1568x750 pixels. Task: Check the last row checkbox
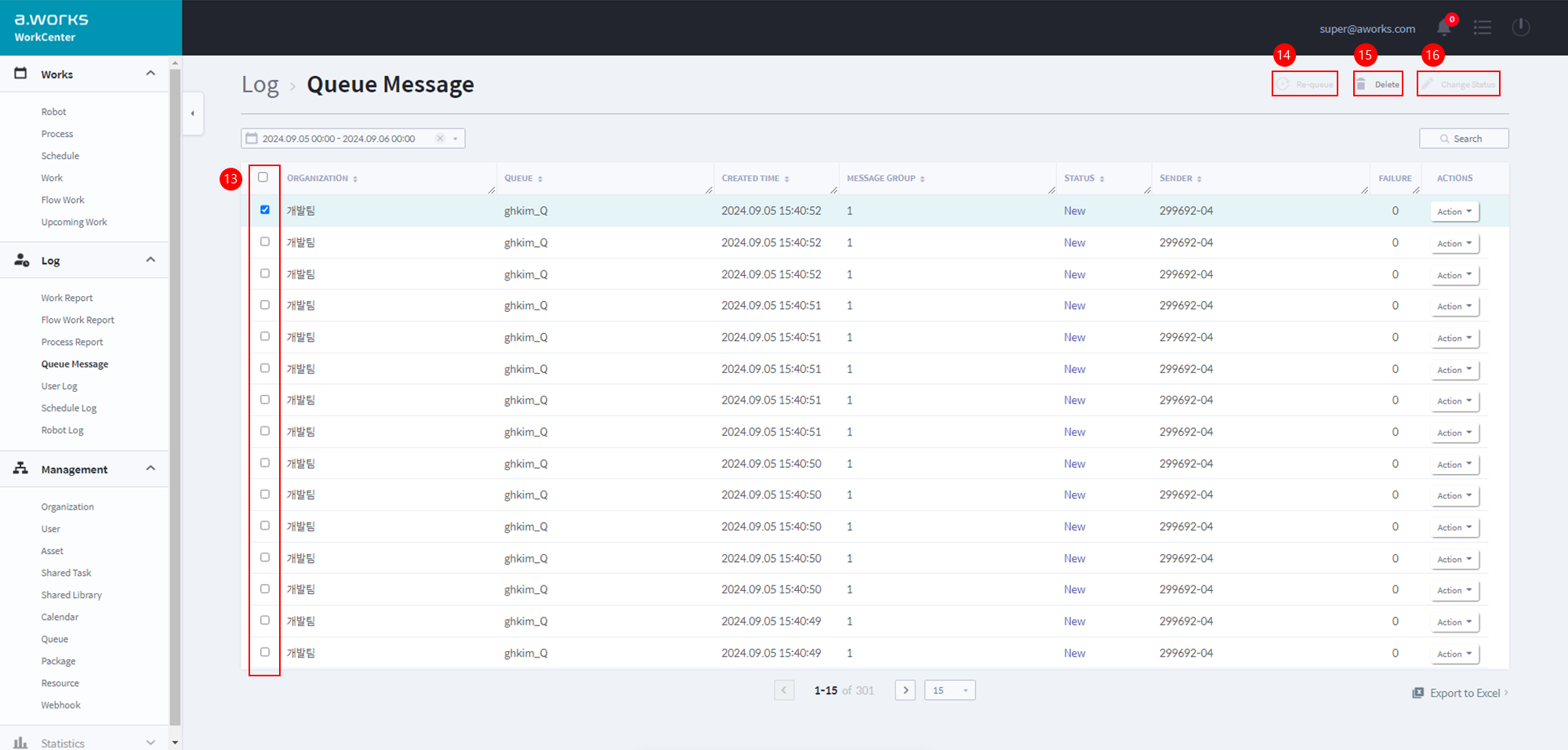point(265,652)
